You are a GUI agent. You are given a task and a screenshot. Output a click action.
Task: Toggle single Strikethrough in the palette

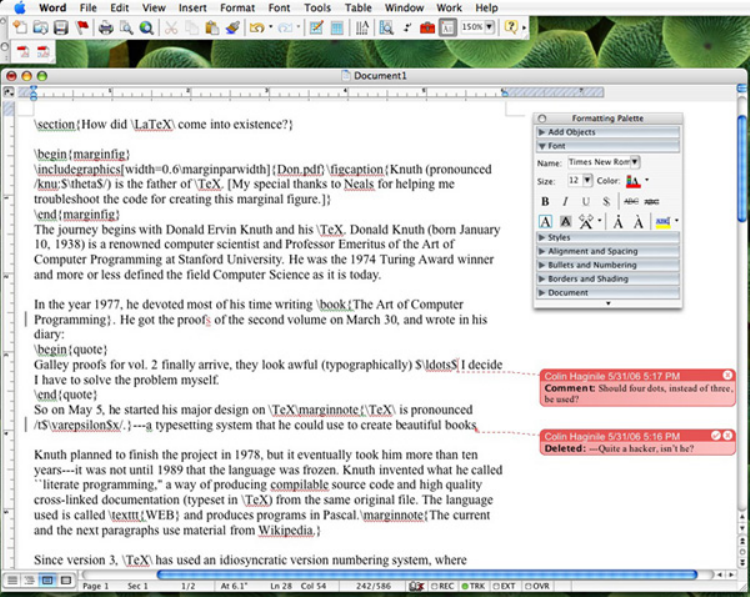pos(631,201)
